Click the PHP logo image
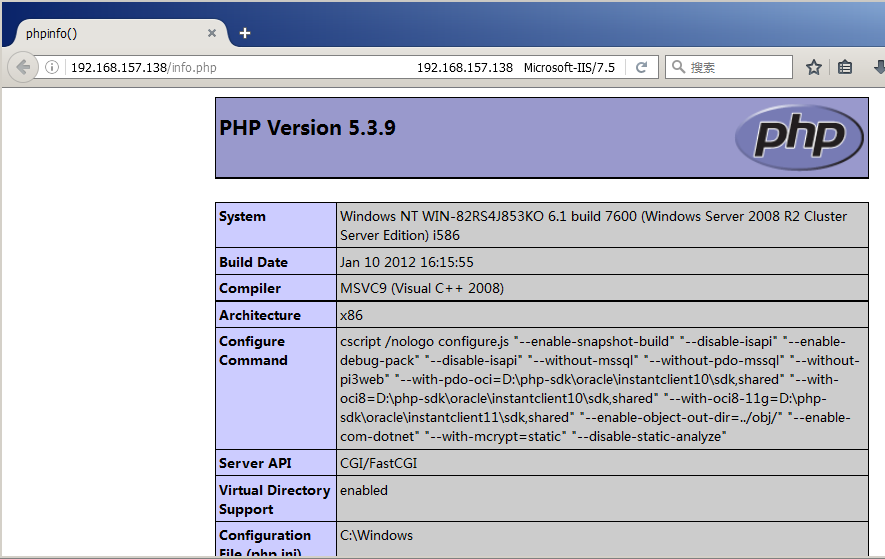Viewport: 885px width, 559px height. (x=799, y=137)
